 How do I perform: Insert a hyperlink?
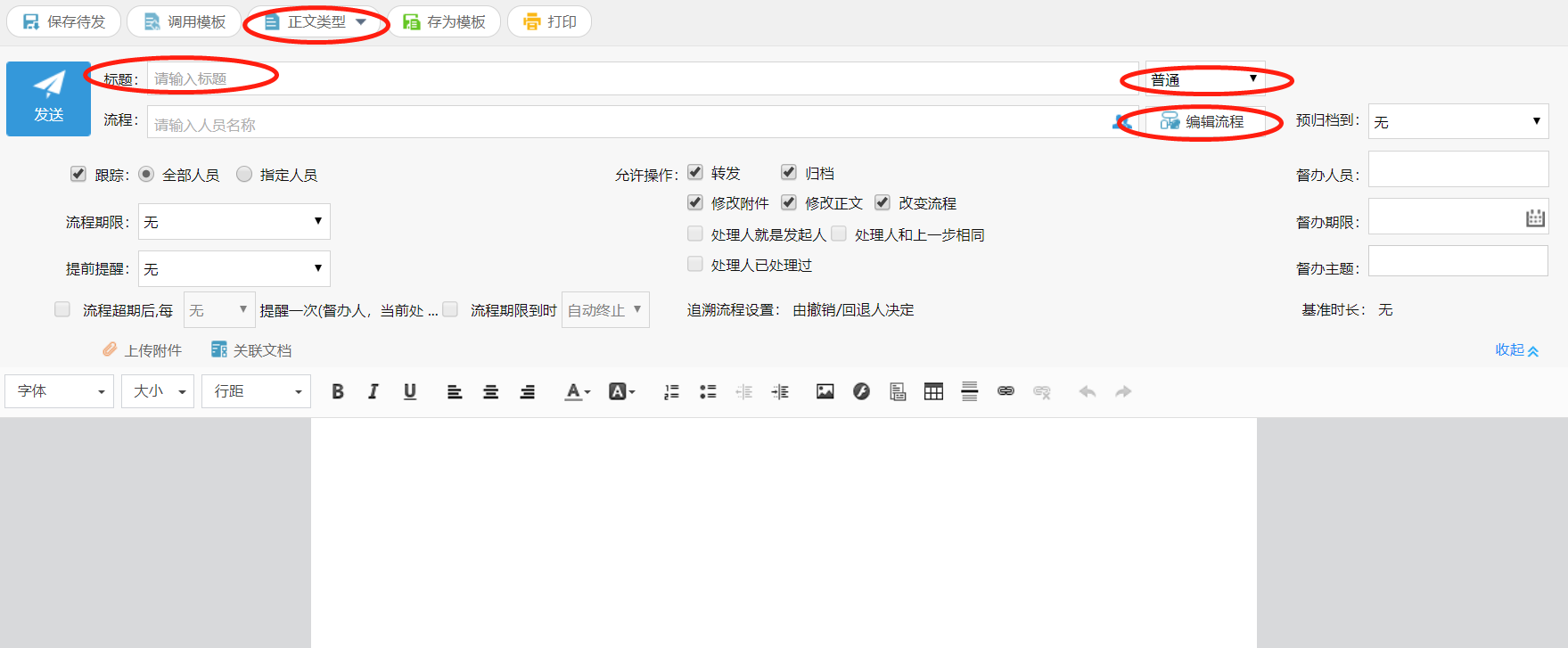(1006, 391)
